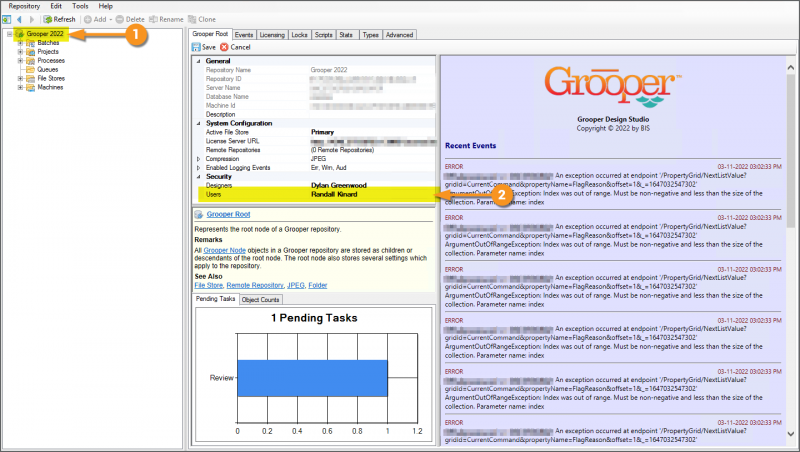
Task: Open the Tools menu
Action: point(80,6)
